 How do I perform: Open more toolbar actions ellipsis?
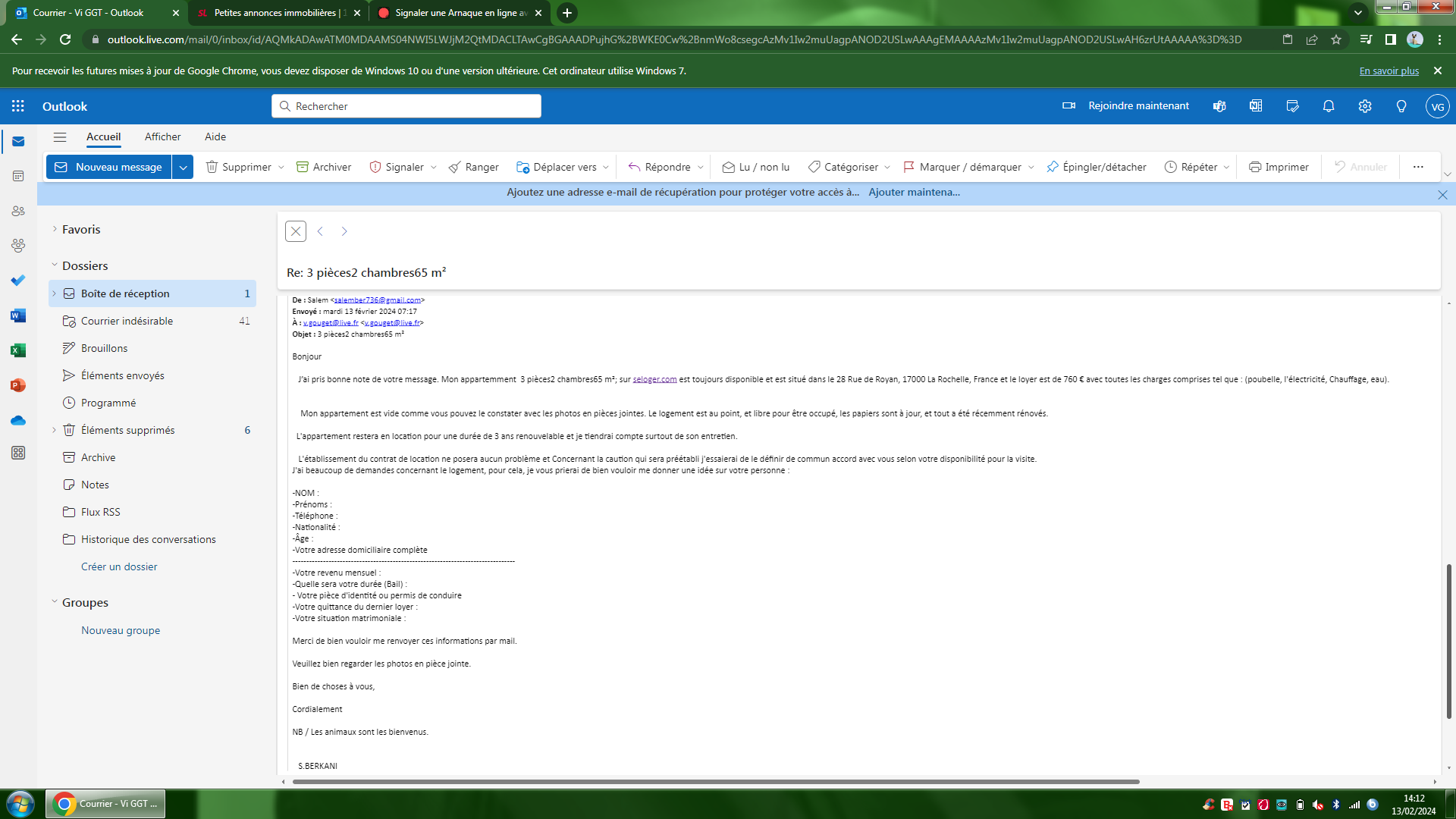[1418, 167]
